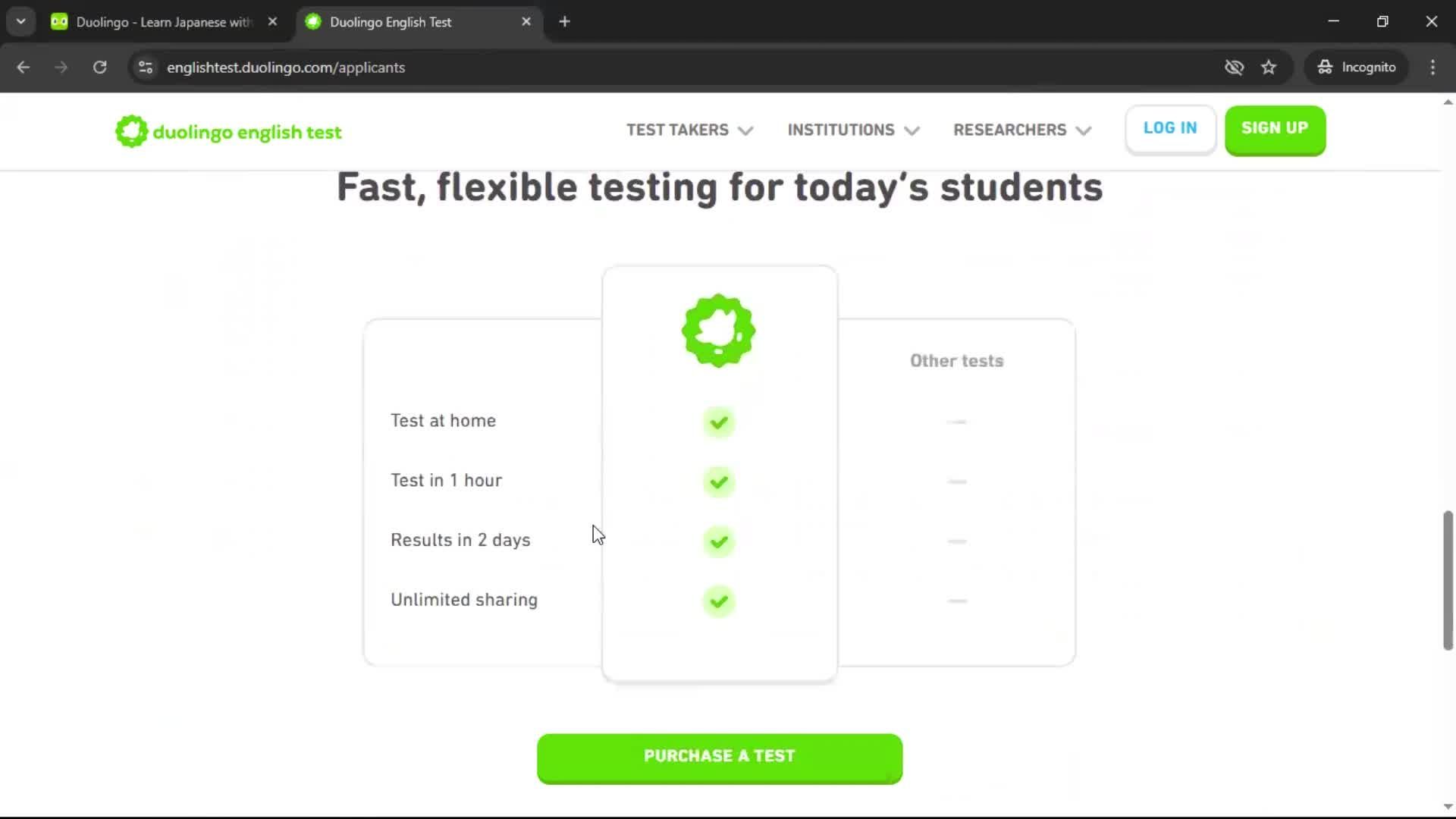Click the browser back navigation arrow

pyautogui.click(x=23, y=67)
